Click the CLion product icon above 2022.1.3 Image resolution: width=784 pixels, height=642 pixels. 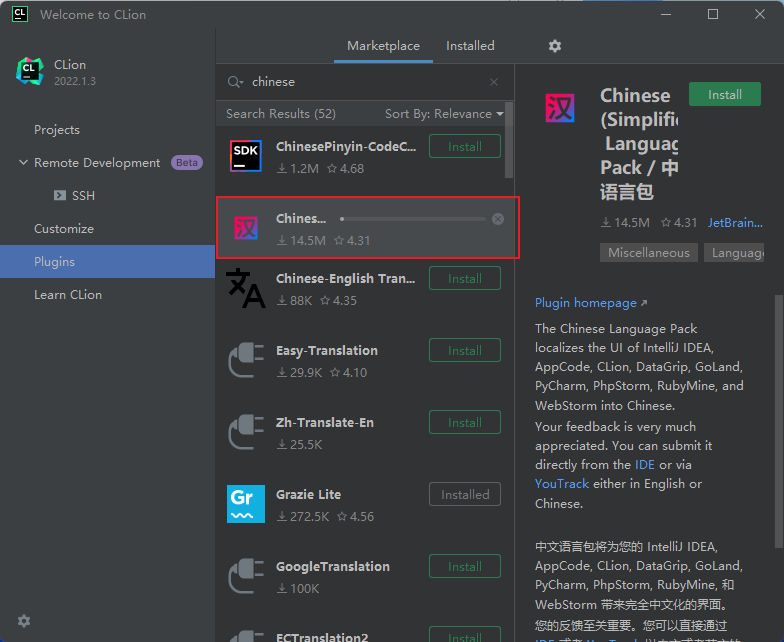pos(30,71)
